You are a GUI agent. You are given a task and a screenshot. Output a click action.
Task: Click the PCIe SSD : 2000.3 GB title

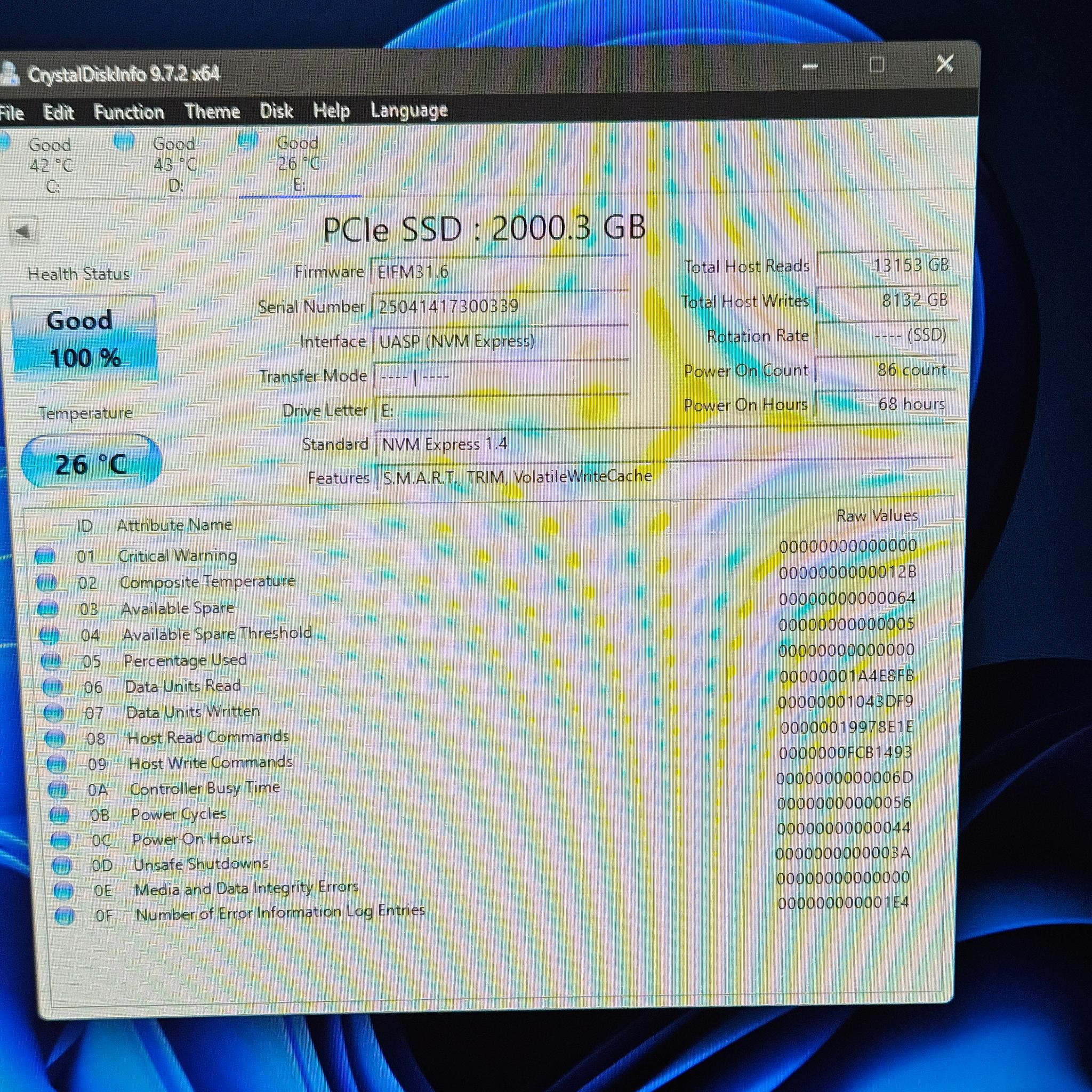[x=484, y=228]
